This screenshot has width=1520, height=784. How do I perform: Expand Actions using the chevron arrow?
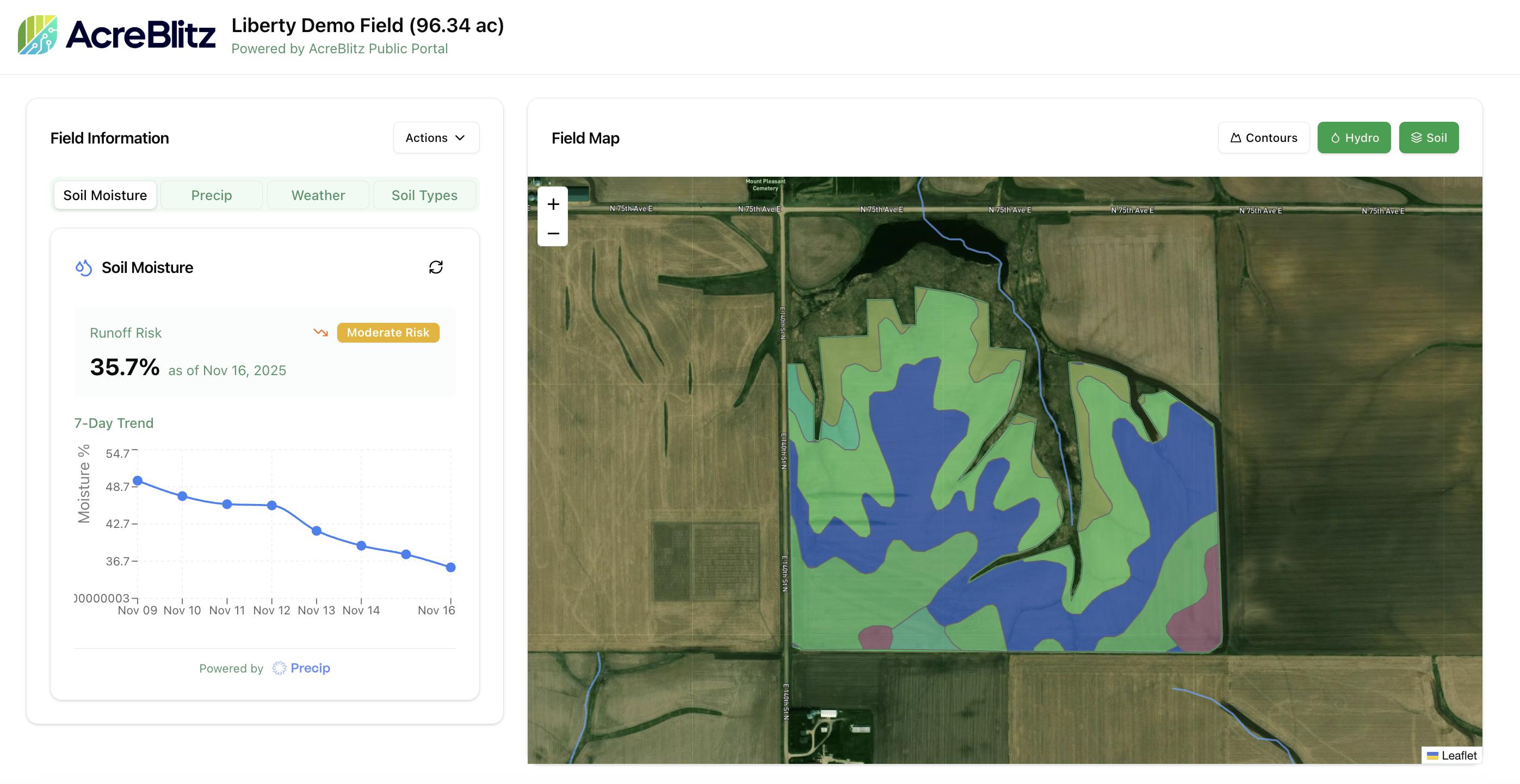460,138
